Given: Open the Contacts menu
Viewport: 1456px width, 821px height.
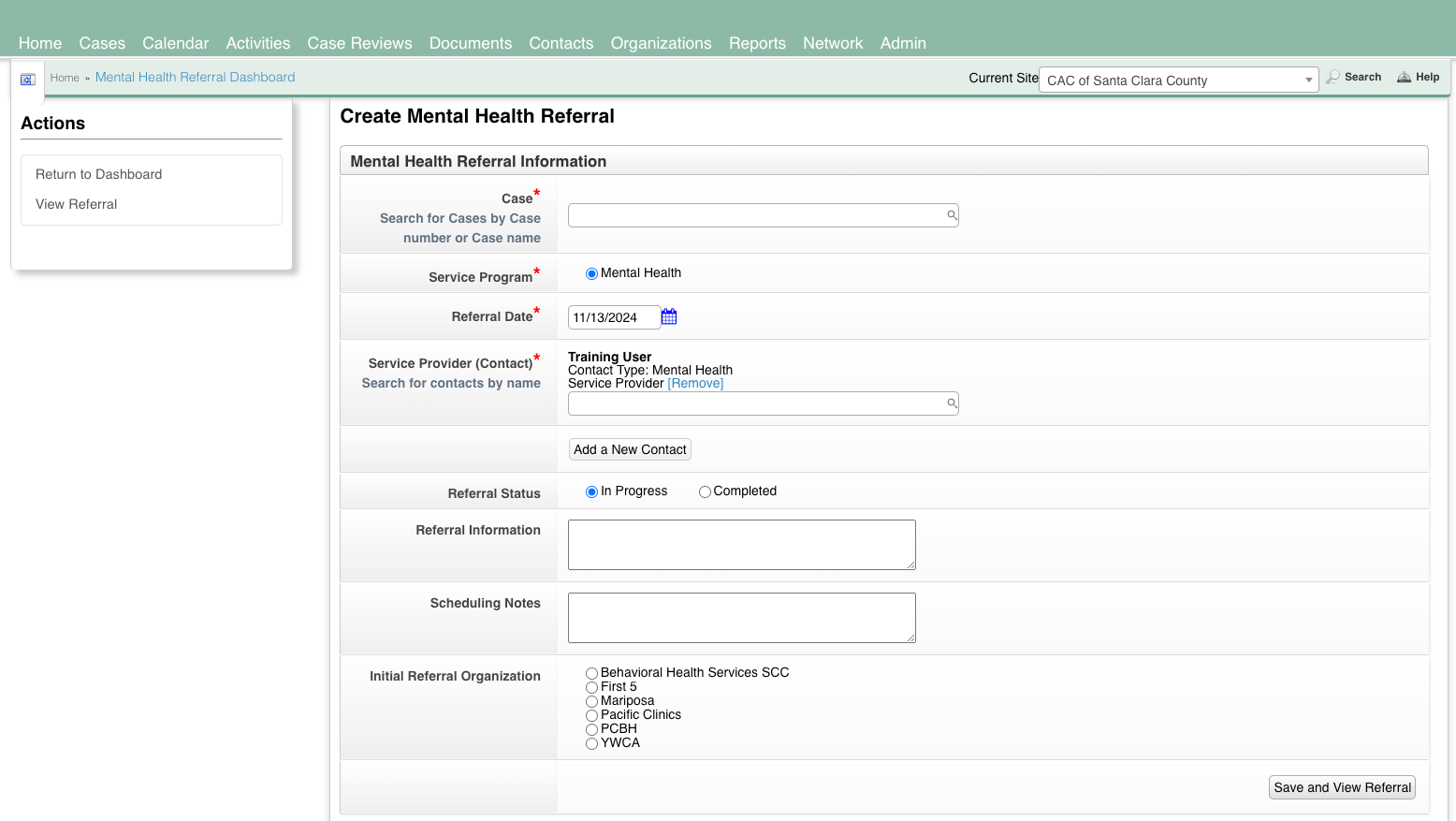Looking at the screenshot, I should pyautogui.click(x=561, y=43).
